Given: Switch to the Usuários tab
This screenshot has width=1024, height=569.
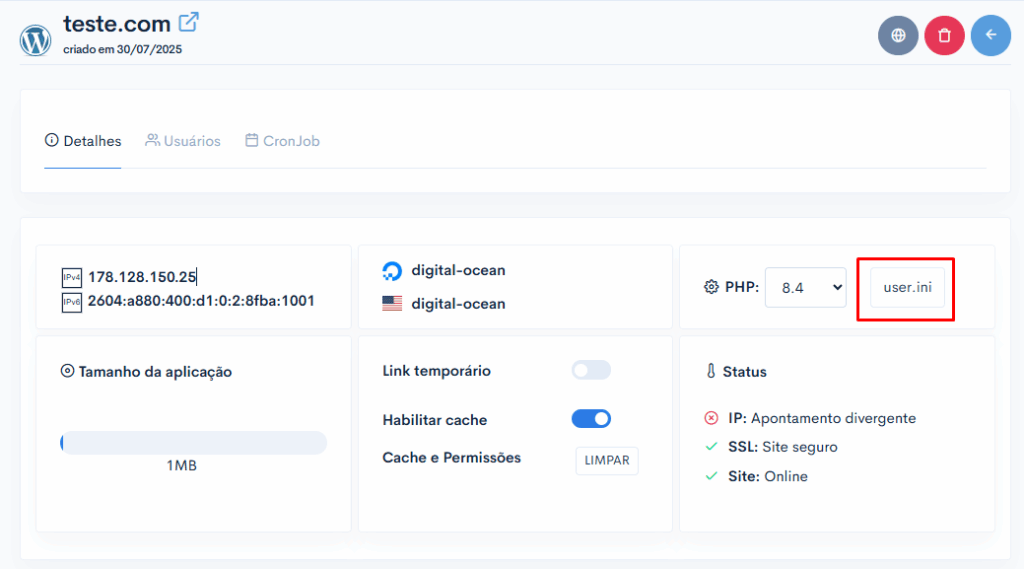Looking at the screenshot, I should pos(183,141).
